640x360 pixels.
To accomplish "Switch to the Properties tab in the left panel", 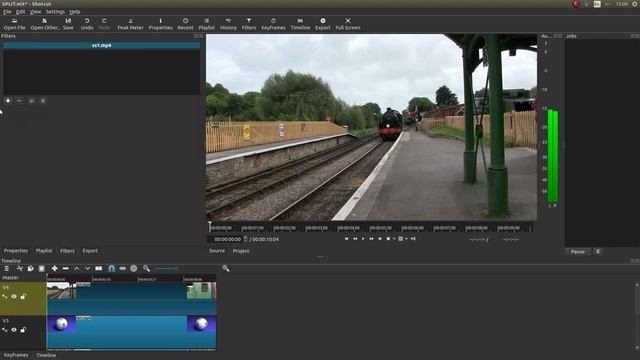I will tap(16, 251).
